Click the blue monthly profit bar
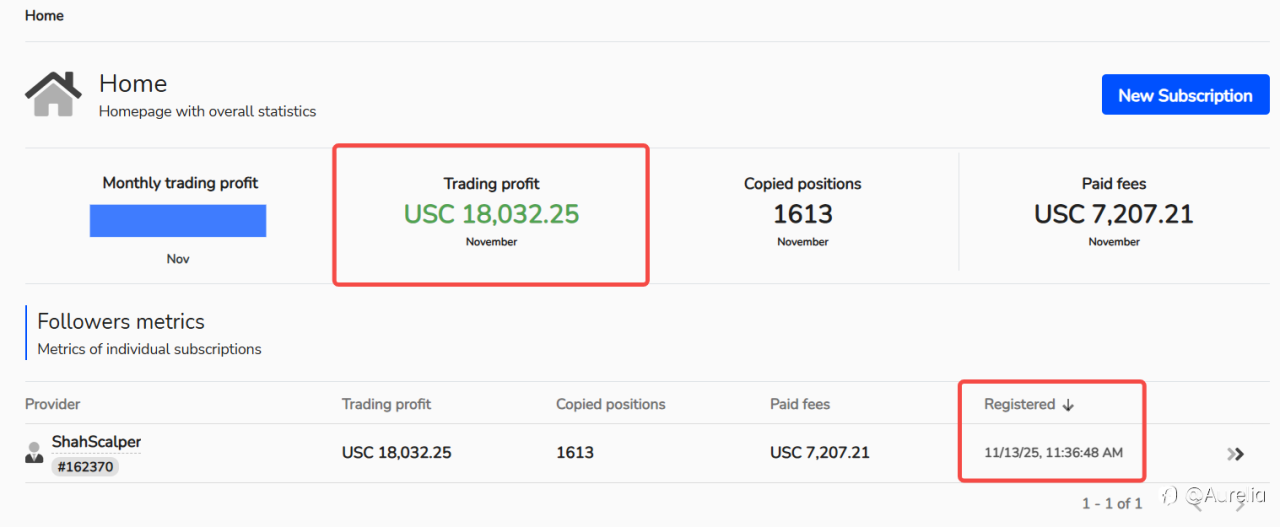The height and width of the screenshot is (527, 1280). tap(178, 221)
